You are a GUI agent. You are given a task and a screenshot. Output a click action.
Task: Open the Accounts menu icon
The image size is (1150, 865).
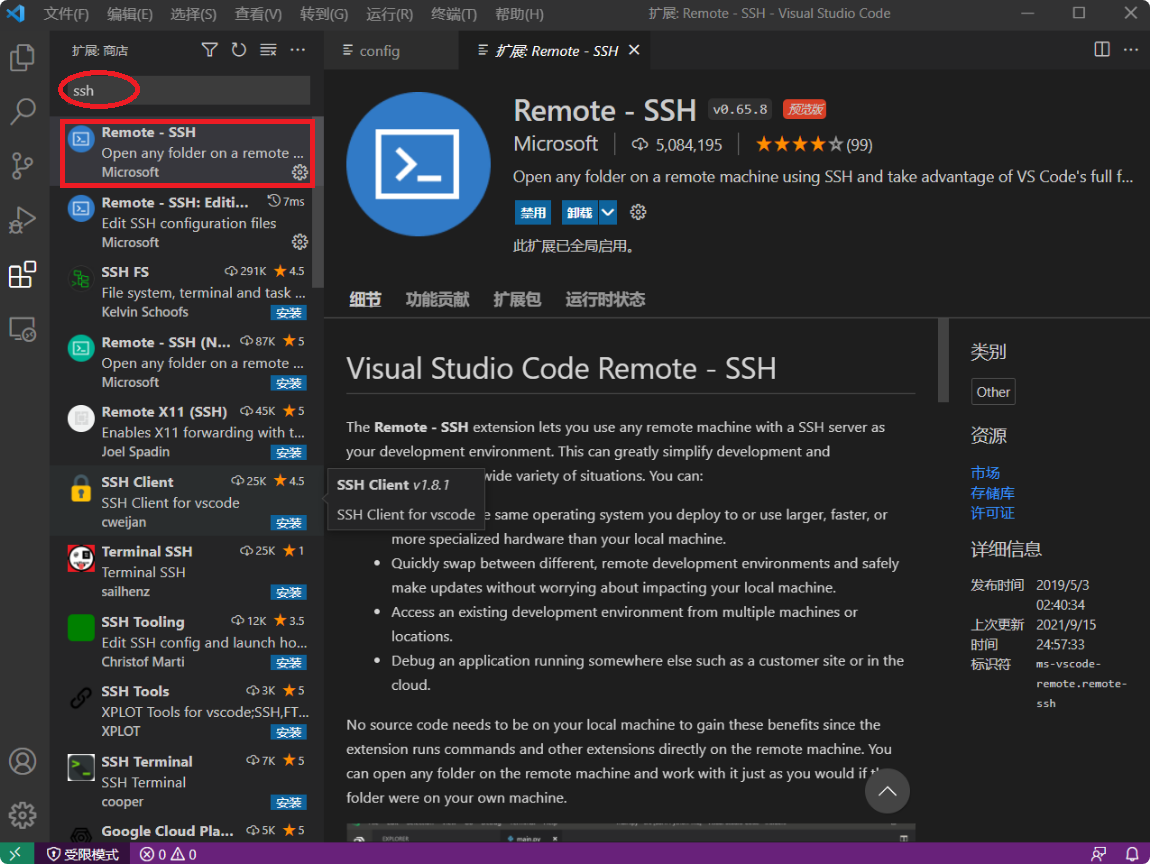tap(22, 762)
